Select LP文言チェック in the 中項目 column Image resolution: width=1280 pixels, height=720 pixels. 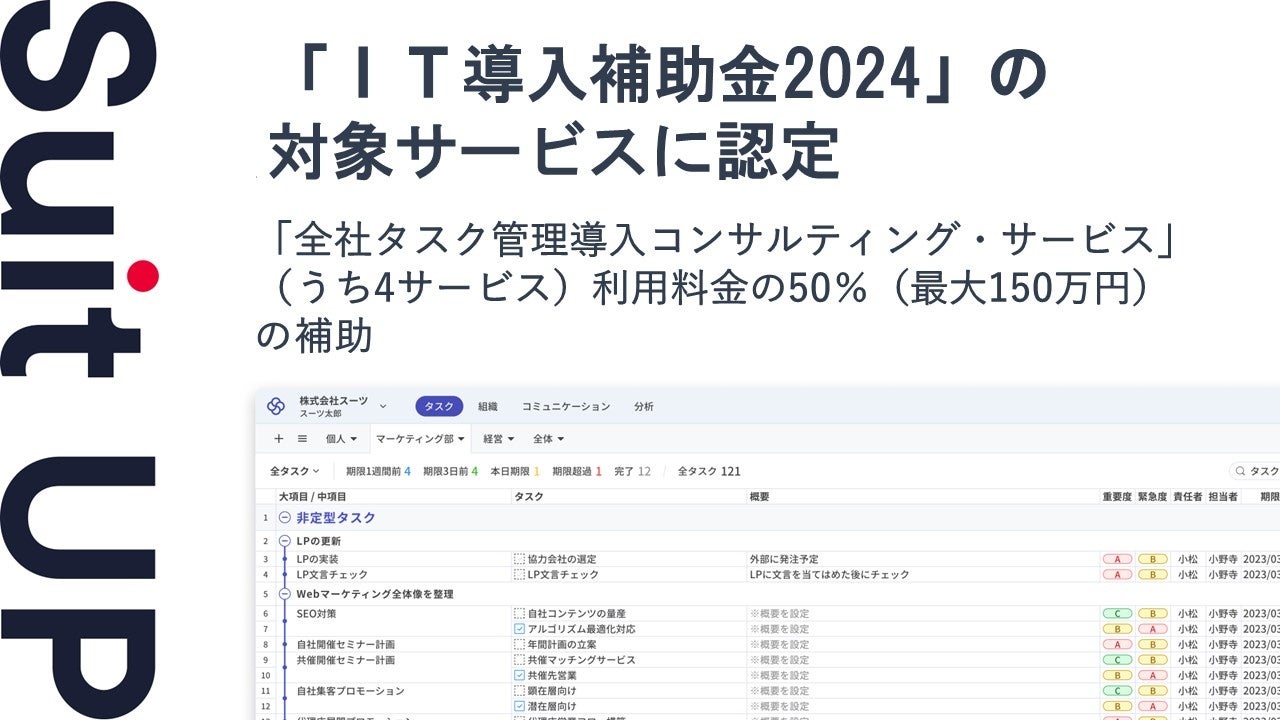(x=332, y=575)
